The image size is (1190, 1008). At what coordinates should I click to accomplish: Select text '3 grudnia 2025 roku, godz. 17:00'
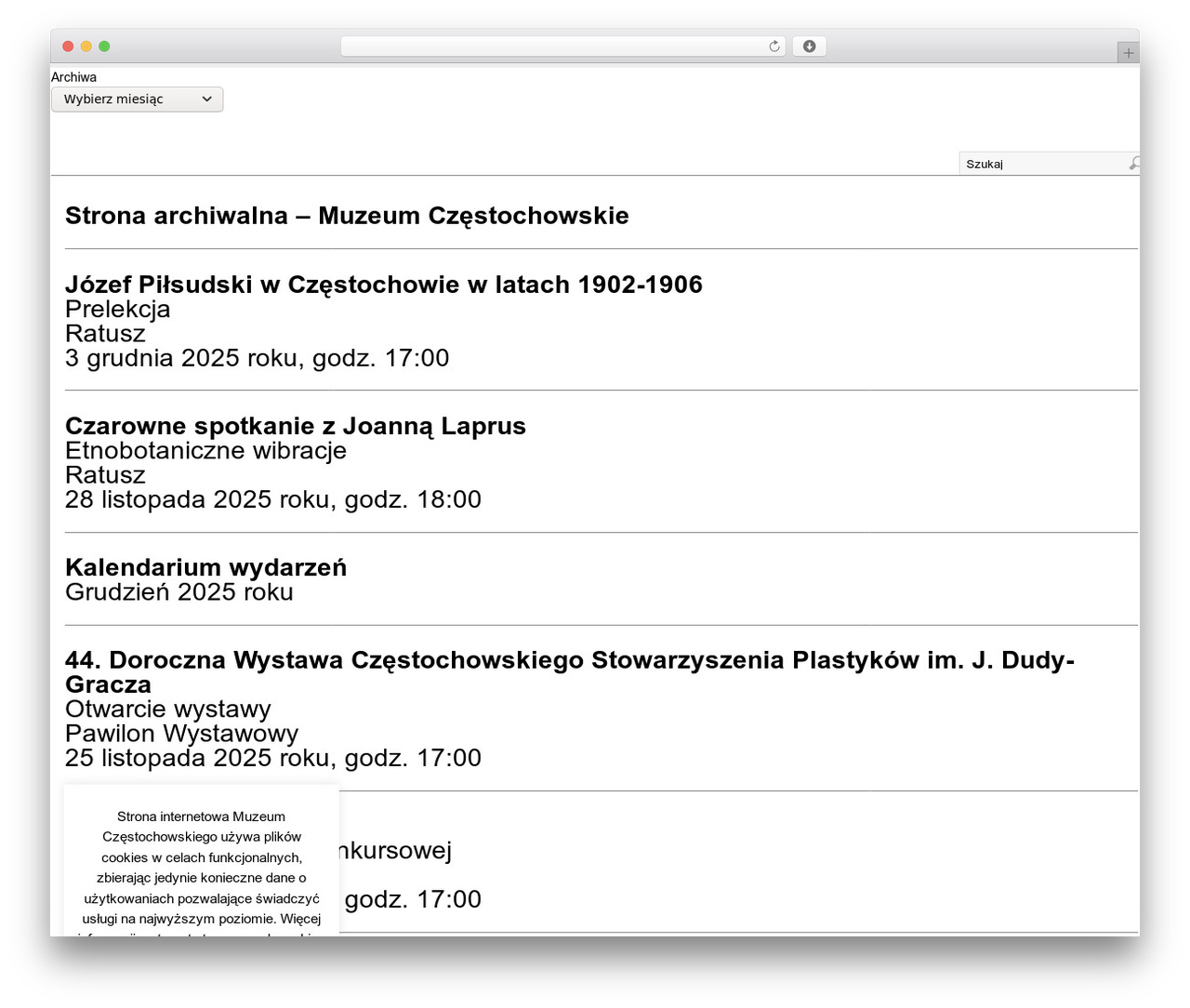coord(258,358)
